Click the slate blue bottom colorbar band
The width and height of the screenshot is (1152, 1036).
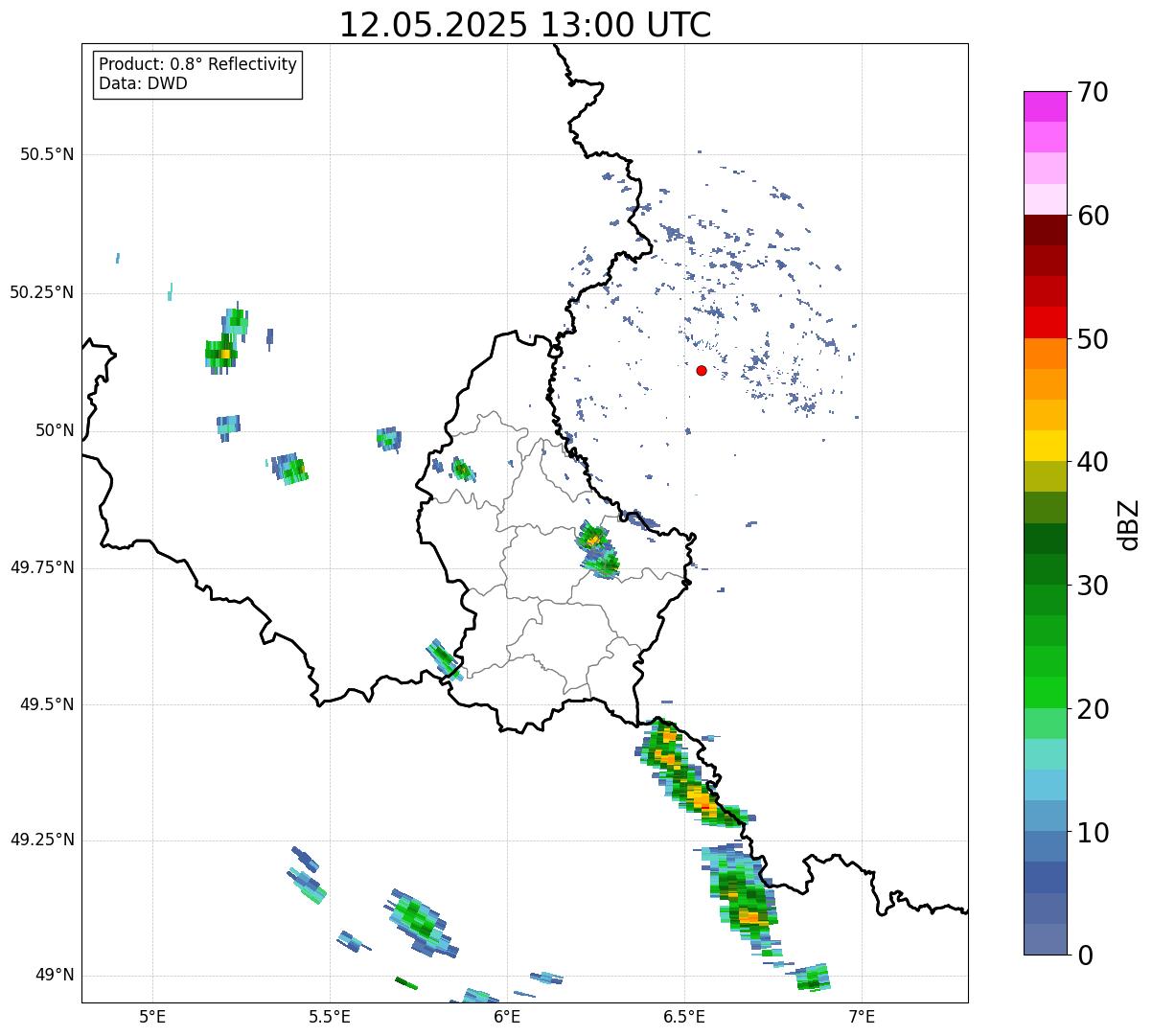click(x=1045, y=939)
